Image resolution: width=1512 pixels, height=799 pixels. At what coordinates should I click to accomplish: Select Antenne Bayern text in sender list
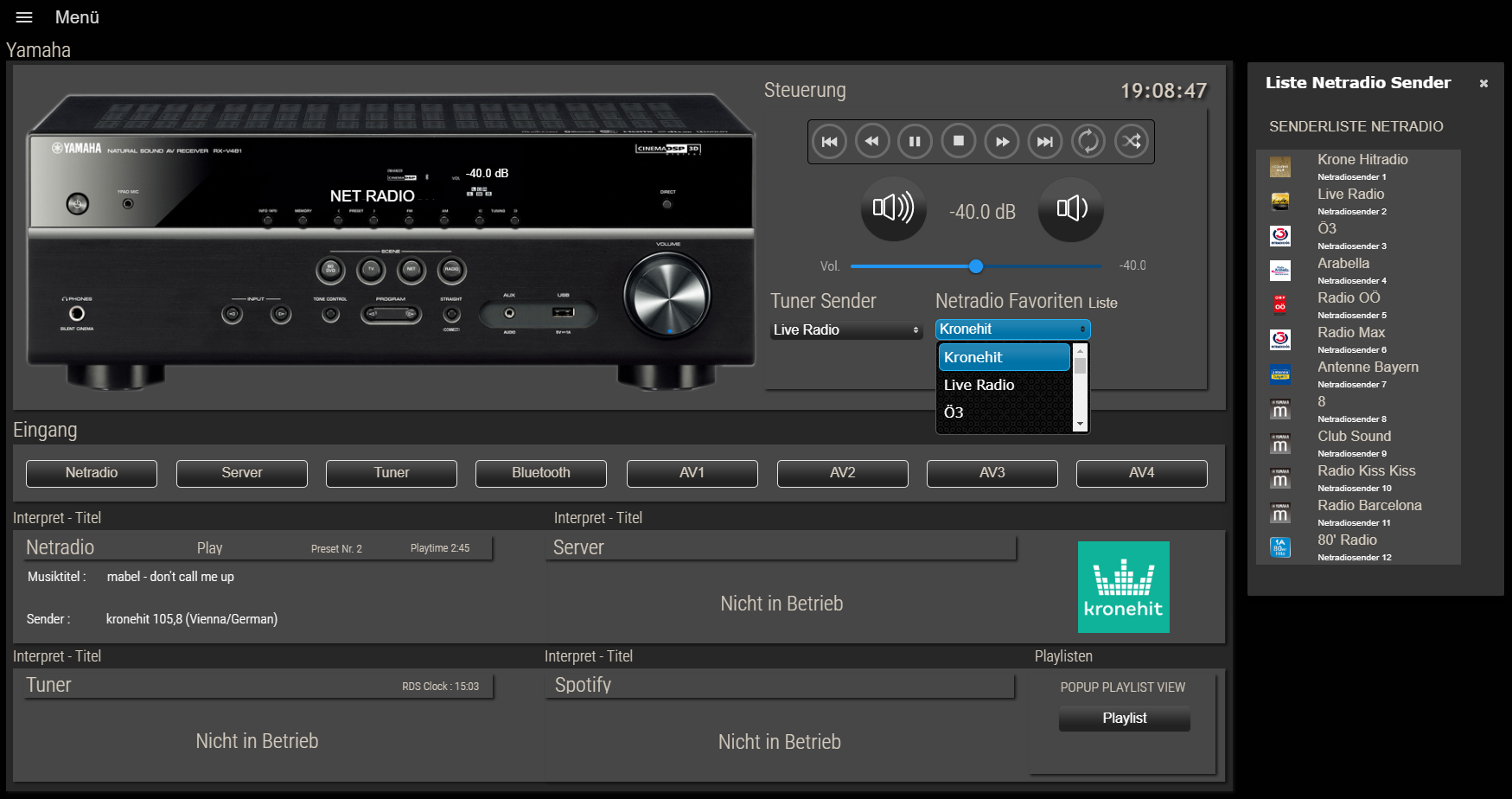pos(1368,367)
